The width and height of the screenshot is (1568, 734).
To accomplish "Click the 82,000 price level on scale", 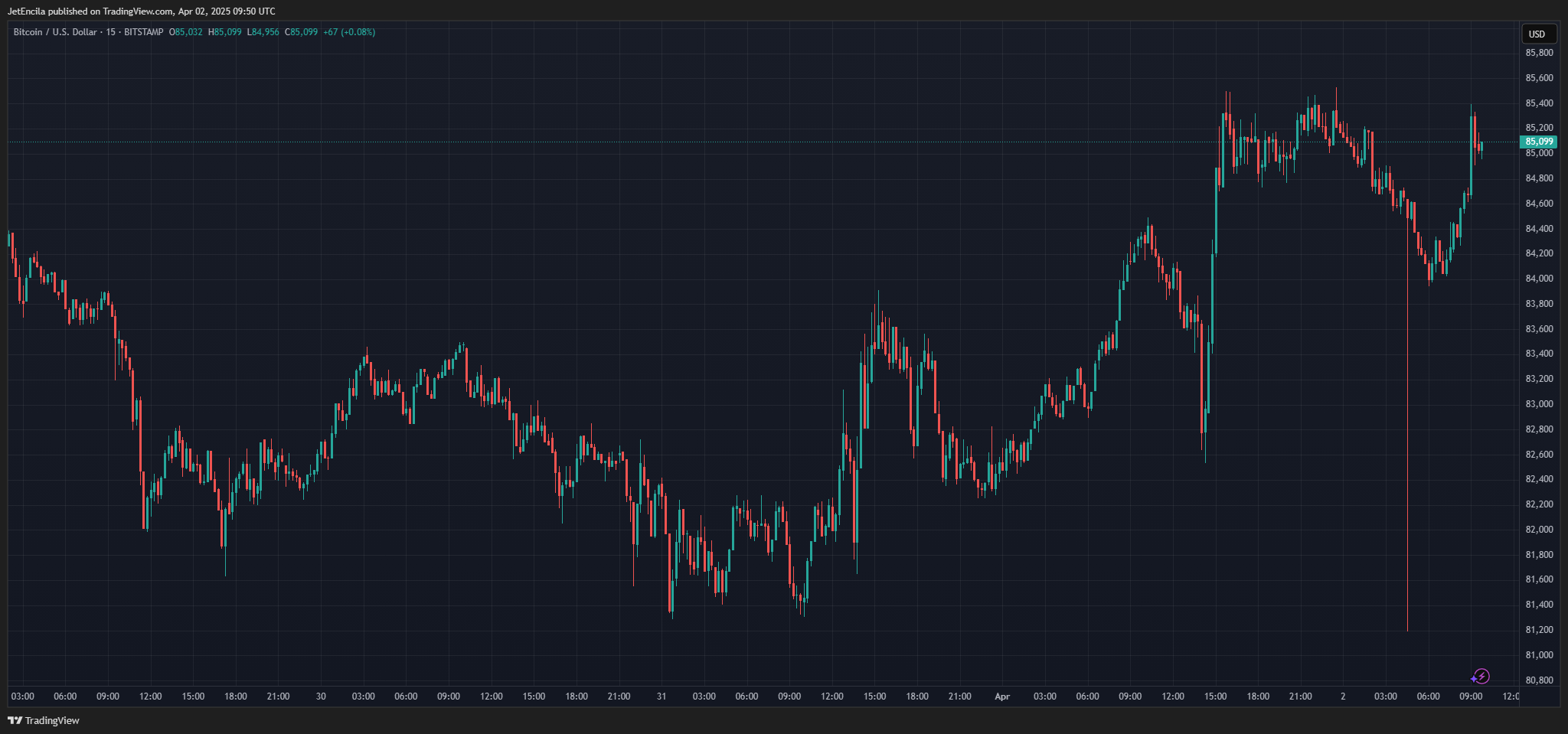I will (x=1539, y=530).
